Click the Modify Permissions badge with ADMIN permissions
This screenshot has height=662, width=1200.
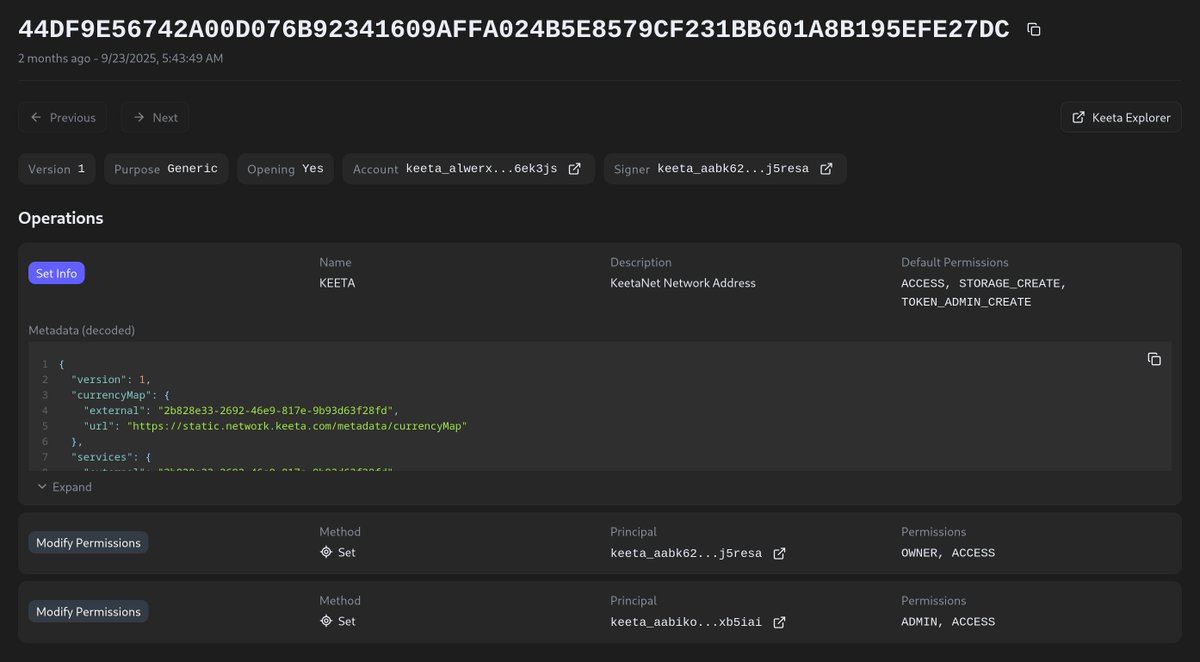click(x=88, y=611)
